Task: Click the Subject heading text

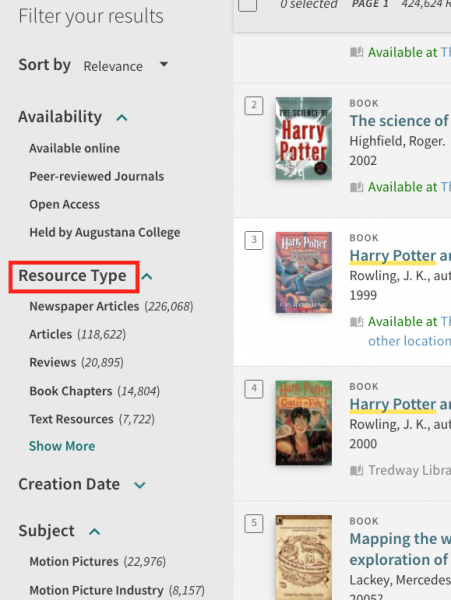Action: [47, 531]
